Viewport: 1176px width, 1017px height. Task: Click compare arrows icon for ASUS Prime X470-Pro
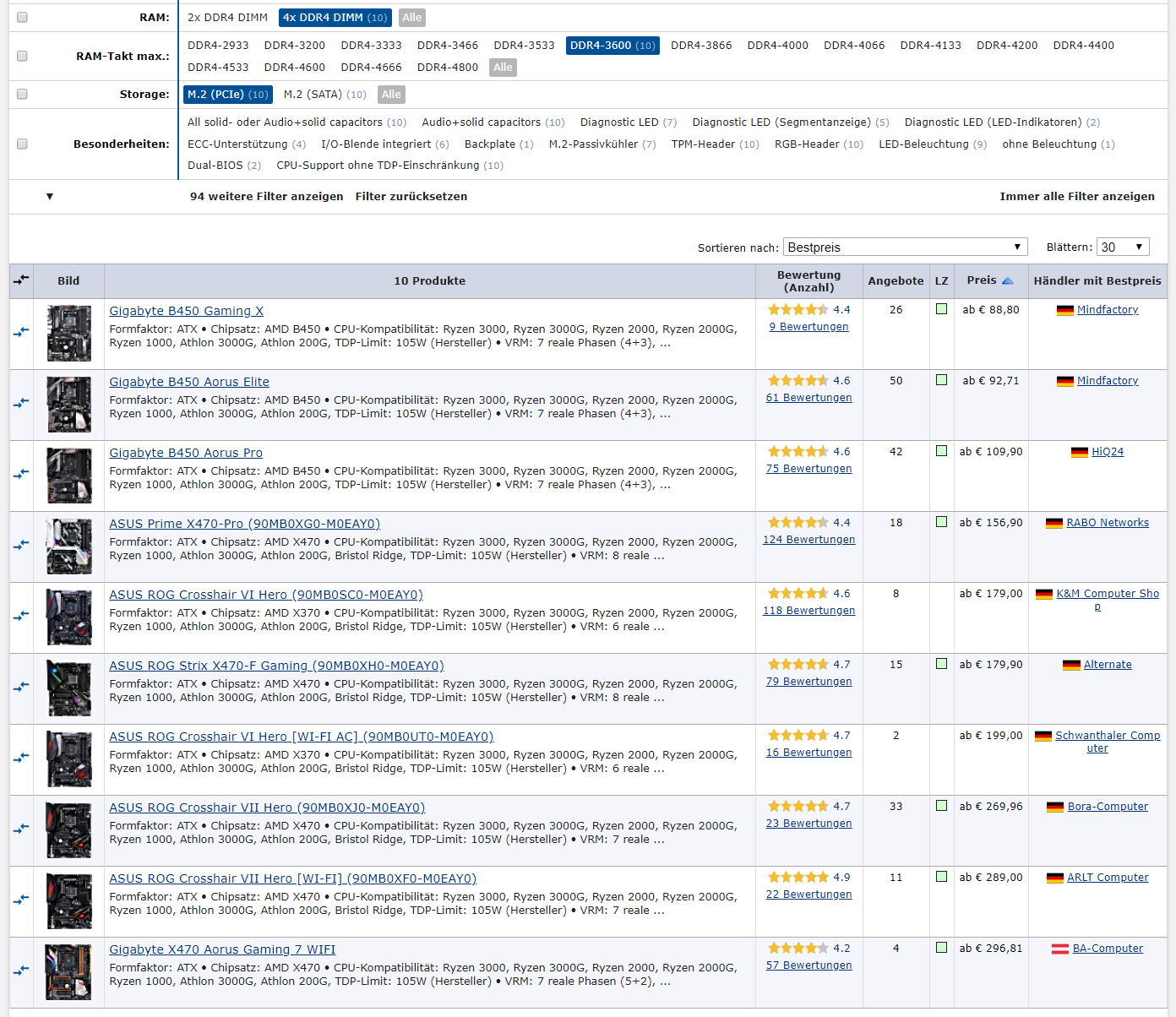[21, 545]
